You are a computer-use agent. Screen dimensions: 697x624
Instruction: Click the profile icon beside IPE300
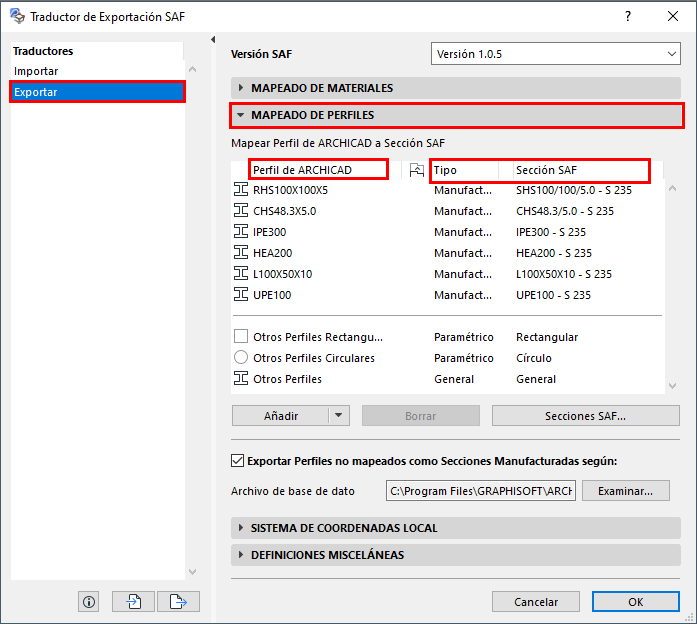[241, 231]
